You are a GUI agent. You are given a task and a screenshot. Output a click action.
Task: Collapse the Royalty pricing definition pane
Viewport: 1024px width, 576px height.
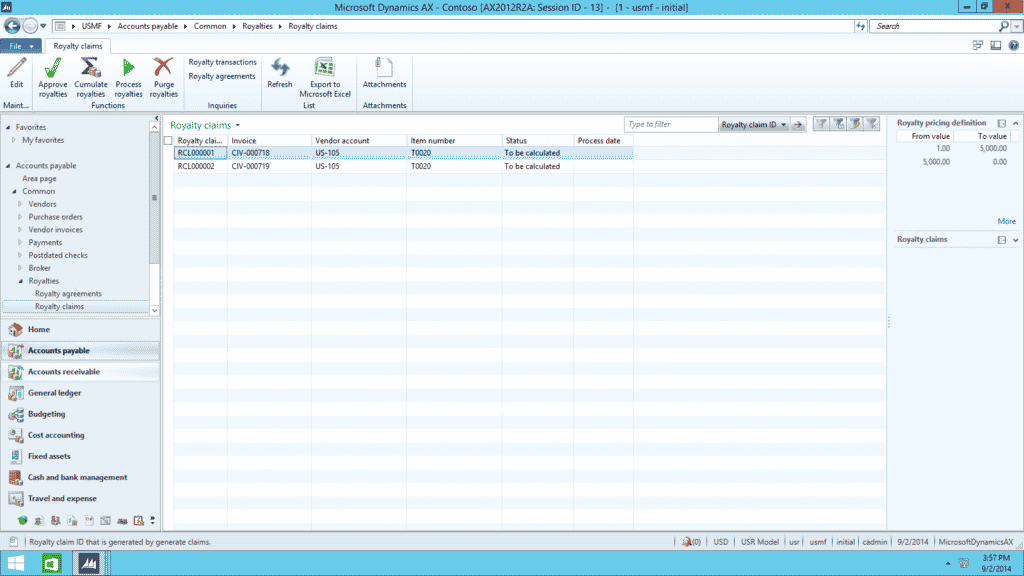pyautogui.click(x=1016, y=123)
